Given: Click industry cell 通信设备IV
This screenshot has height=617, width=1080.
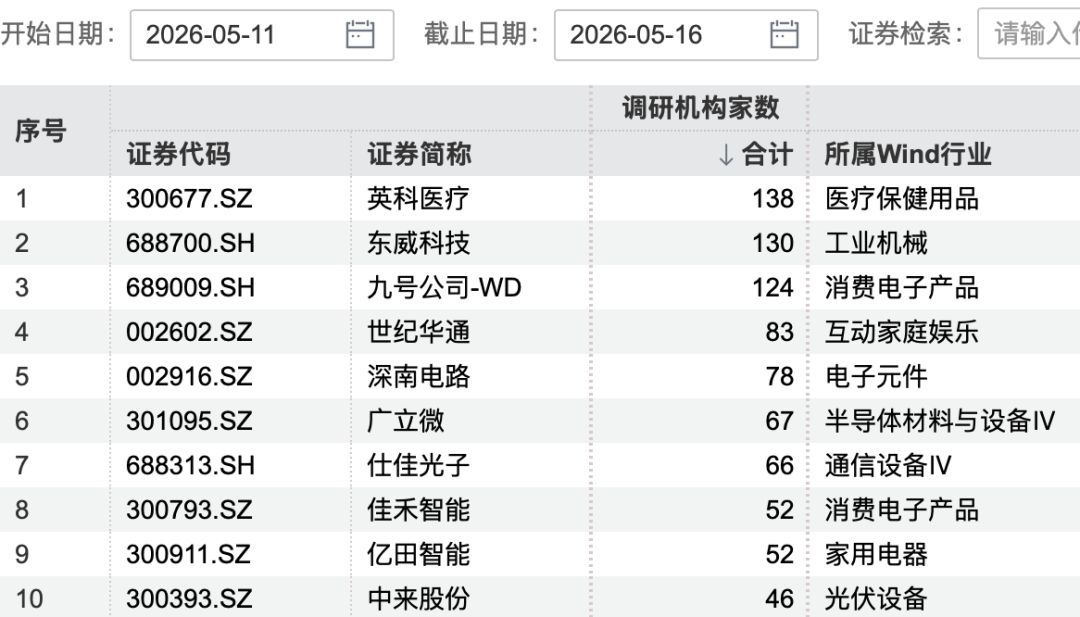Looking at the screenshot, I should click(888, 466).
